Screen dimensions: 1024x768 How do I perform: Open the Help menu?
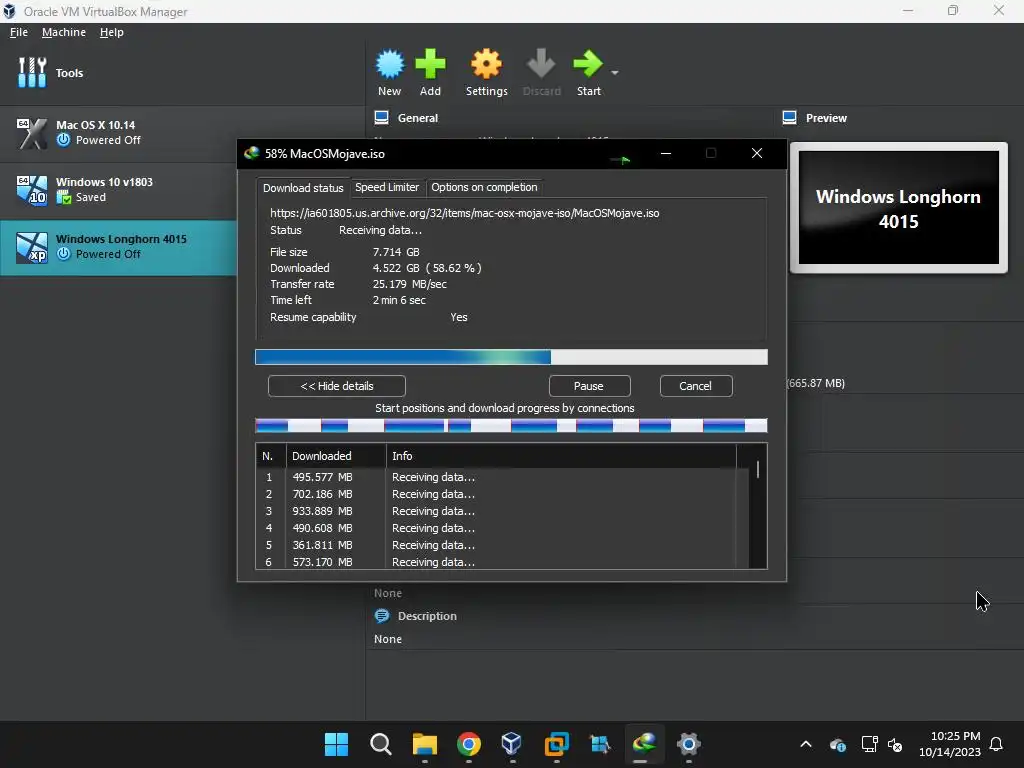112,32
